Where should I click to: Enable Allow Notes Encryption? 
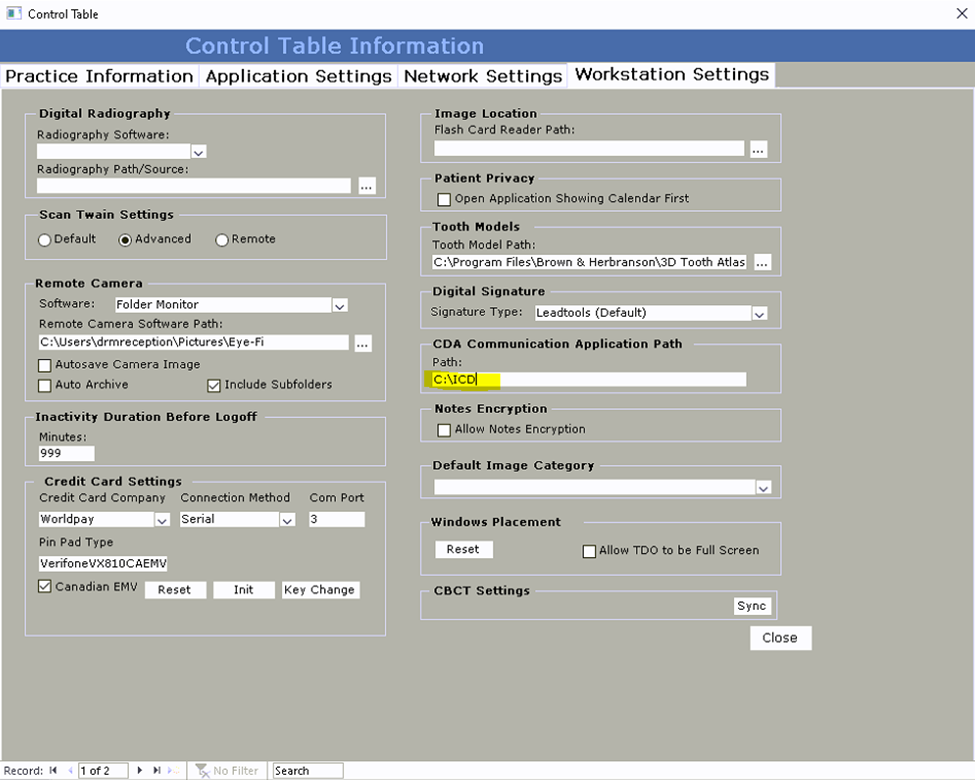tap(444, 429)
